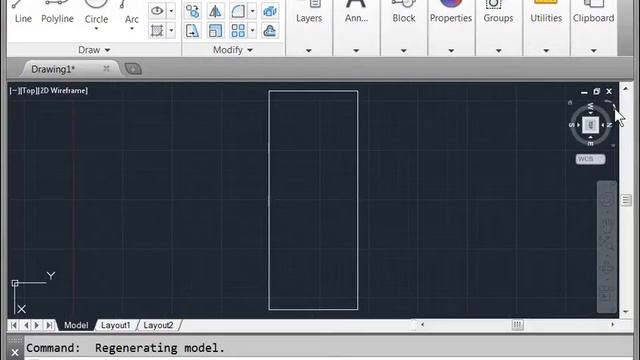Switch to the Layout2 tab

pos(158,325)
